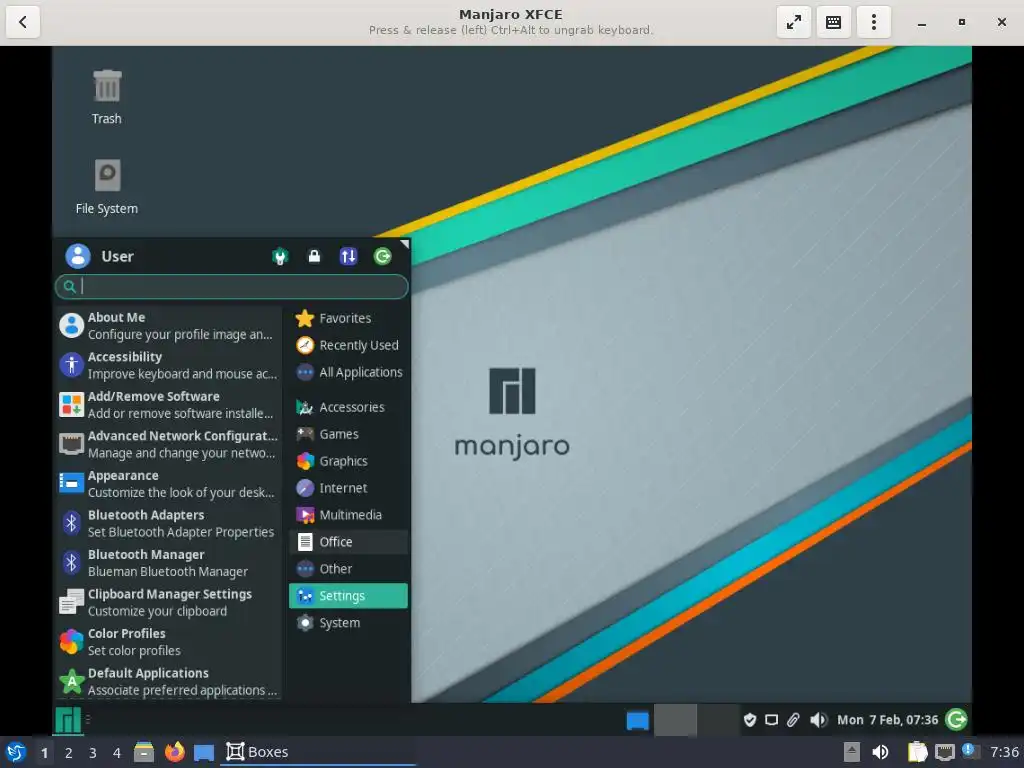Open the settings manager icon in menu header

(x=280, y=256)
